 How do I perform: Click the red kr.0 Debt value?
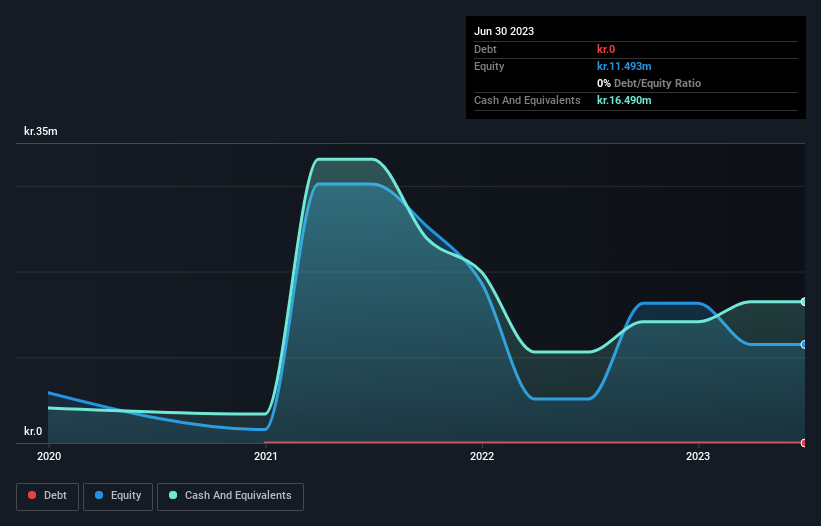pos(606,49)
